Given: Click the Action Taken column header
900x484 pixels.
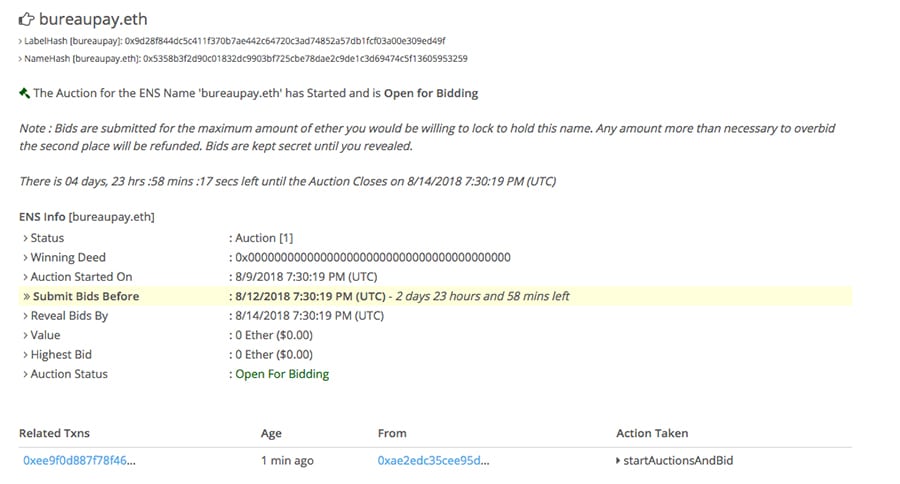Looking at the screenshot, I should [x=652, y=433].
